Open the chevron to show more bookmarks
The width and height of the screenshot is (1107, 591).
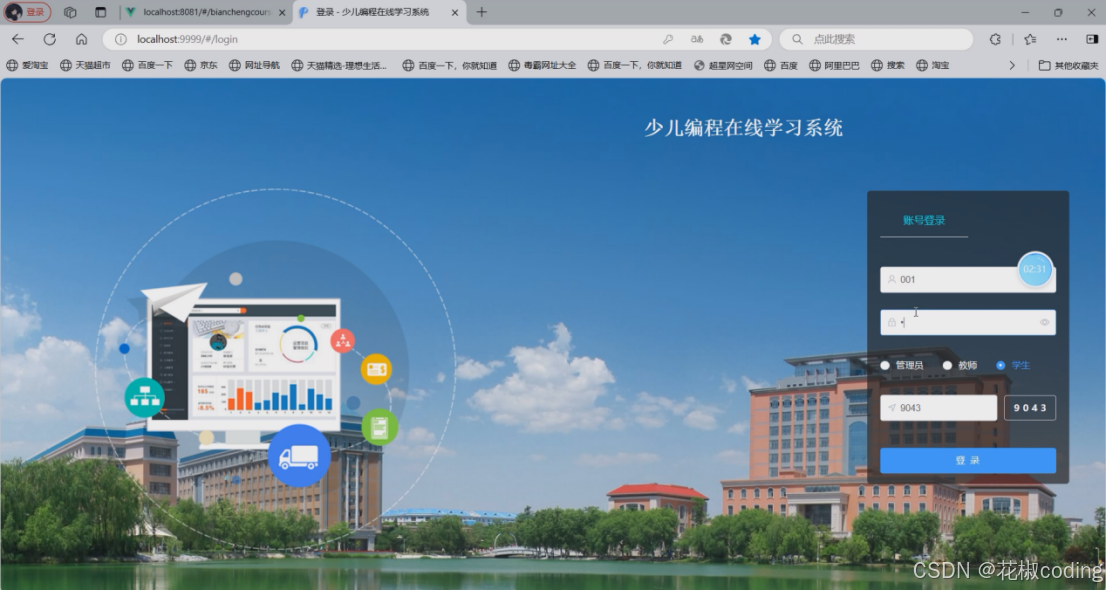1010,64
